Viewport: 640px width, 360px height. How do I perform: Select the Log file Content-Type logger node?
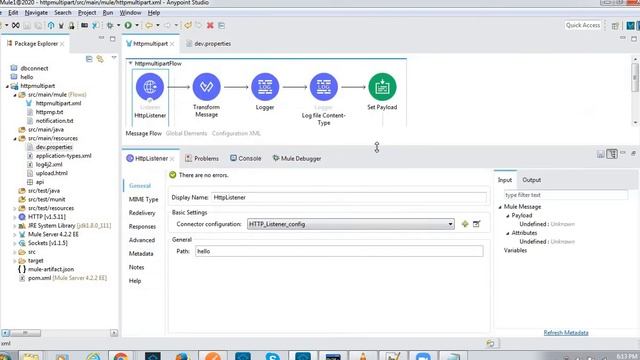click(x=324, y=87)
